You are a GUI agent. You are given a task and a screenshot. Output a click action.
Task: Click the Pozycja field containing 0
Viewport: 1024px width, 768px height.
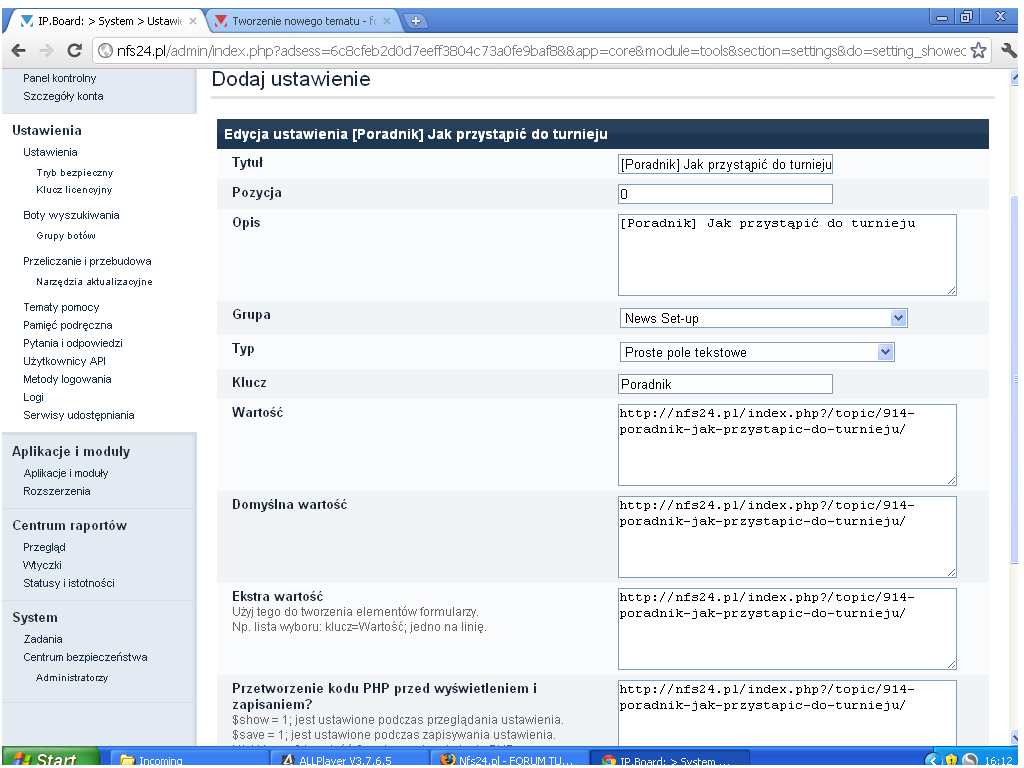(x=725, y=194)
